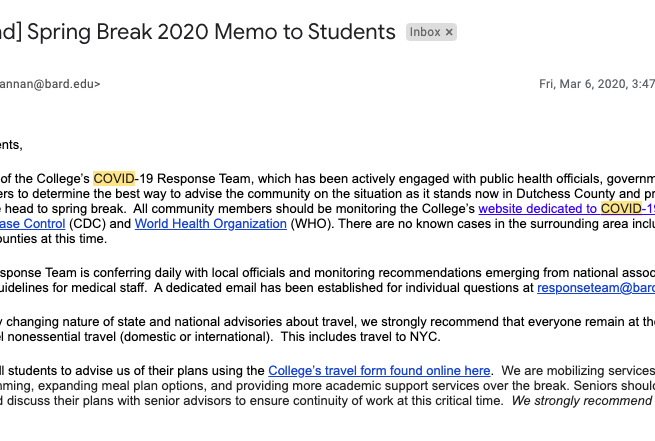Click the Inbox label chip
The height and width of the screenshot is (441, 655).
tap(425, 32)
